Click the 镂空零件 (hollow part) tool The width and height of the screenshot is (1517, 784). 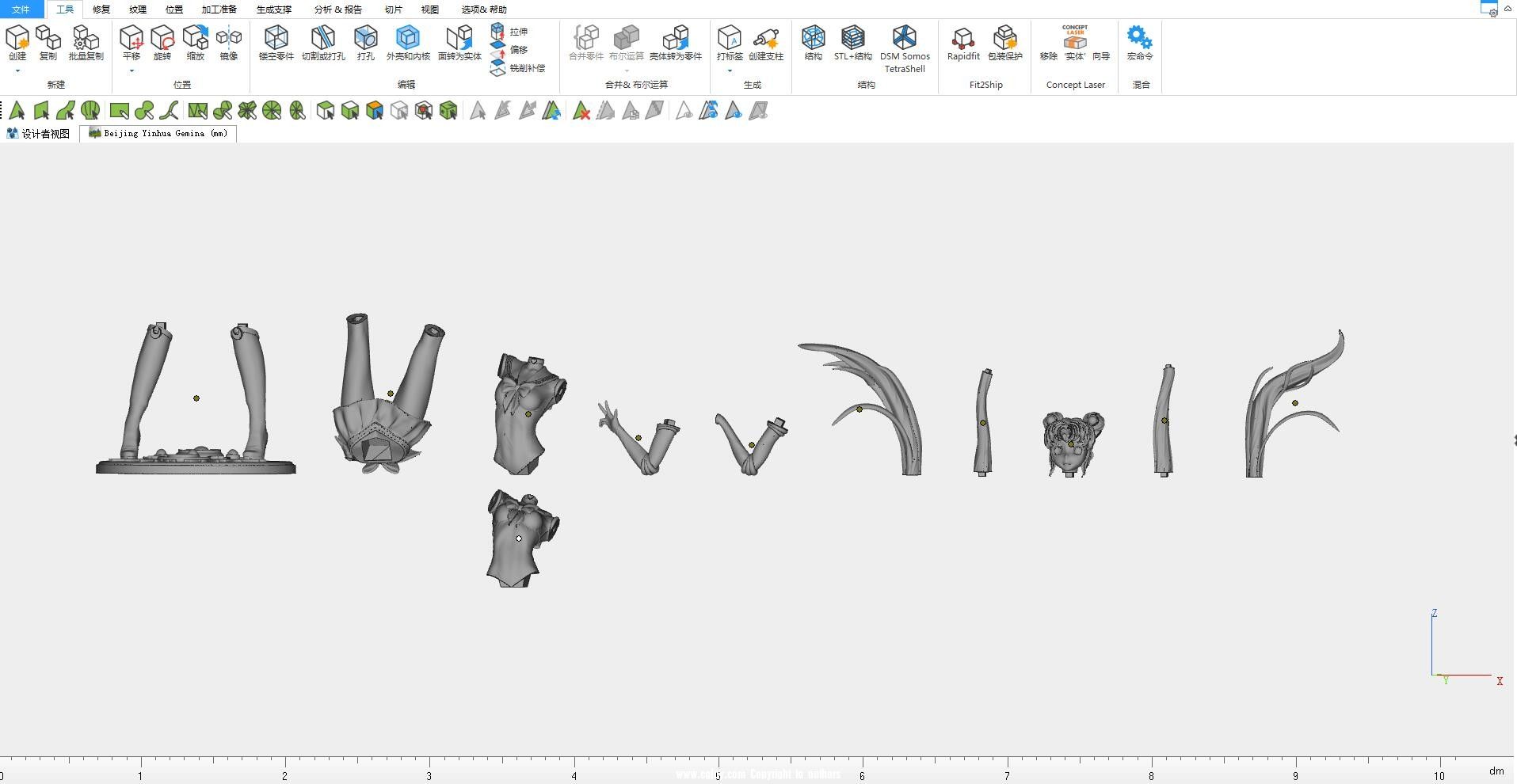[276, 43]
